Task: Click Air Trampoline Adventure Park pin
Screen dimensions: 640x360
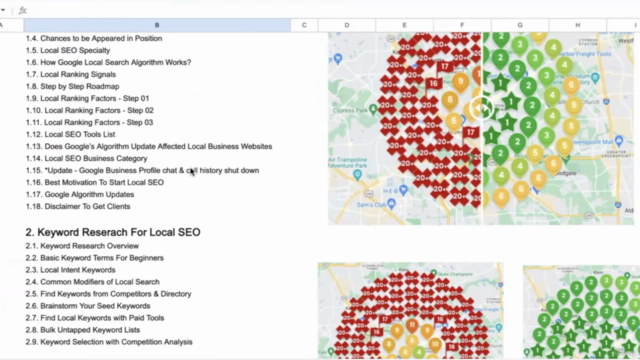Action: (358, 175)
